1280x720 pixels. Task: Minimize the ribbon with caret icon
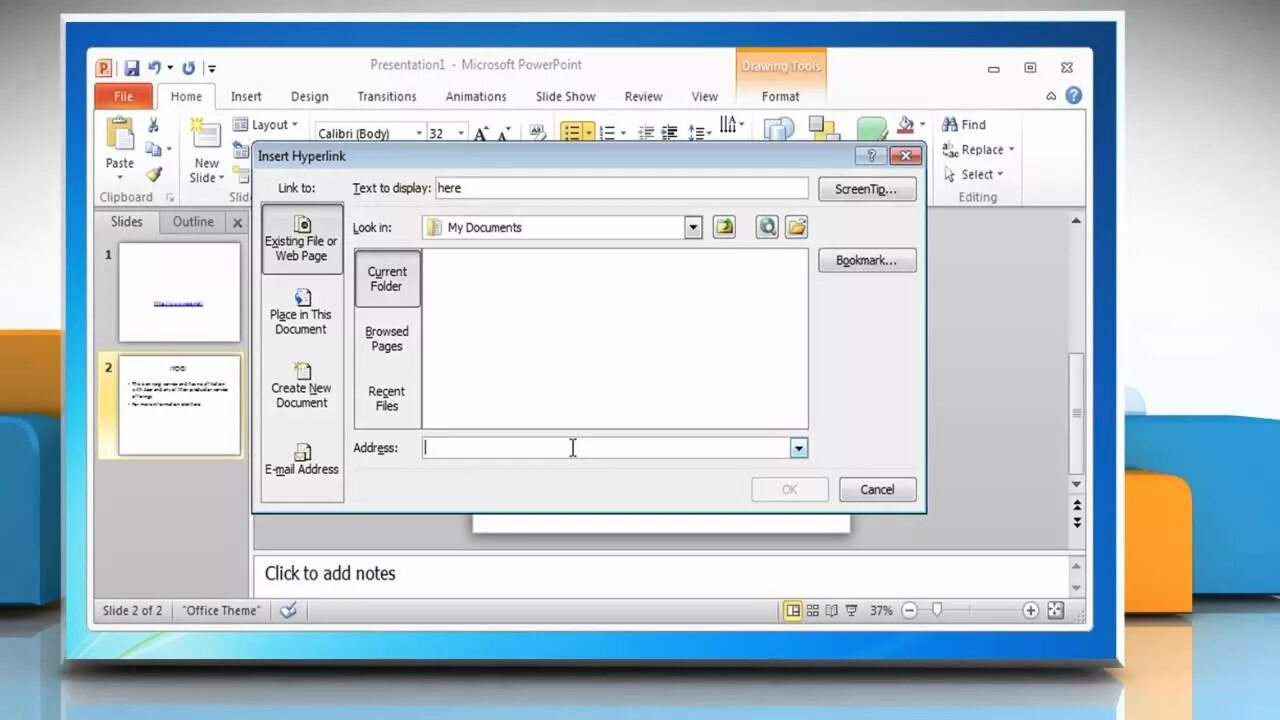coord(1051,96)
